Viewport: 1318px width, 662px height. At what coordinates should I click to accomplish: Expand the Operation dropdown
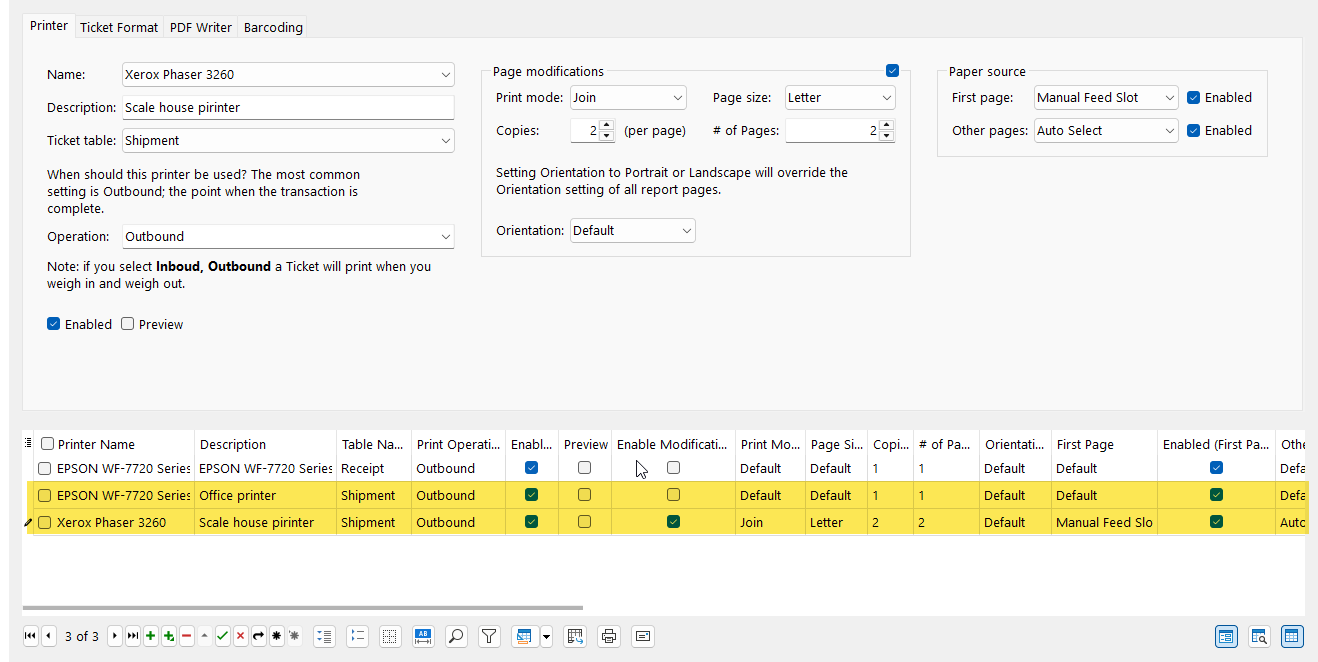tap(288, 237)
